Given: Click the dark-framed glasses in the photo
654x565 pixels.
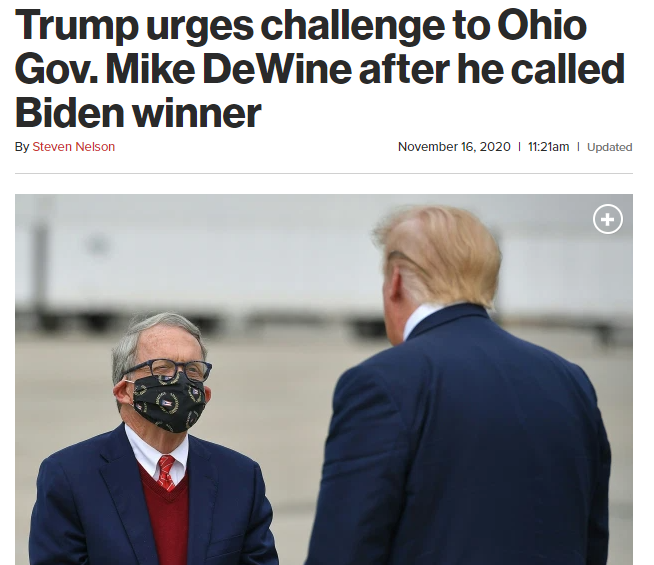Looking at the screenshot, I should coord(169,370).
